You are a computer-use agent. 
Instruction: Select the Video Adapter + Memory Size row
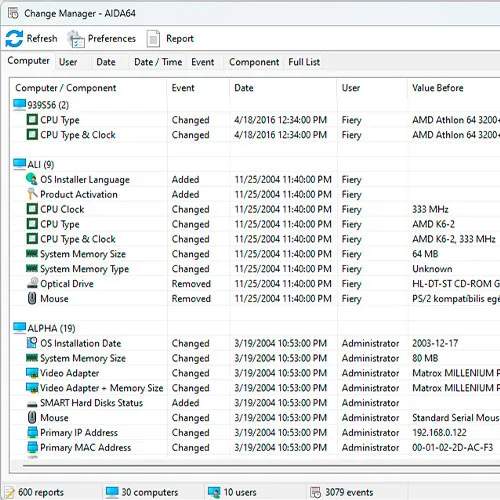[255, 388]
